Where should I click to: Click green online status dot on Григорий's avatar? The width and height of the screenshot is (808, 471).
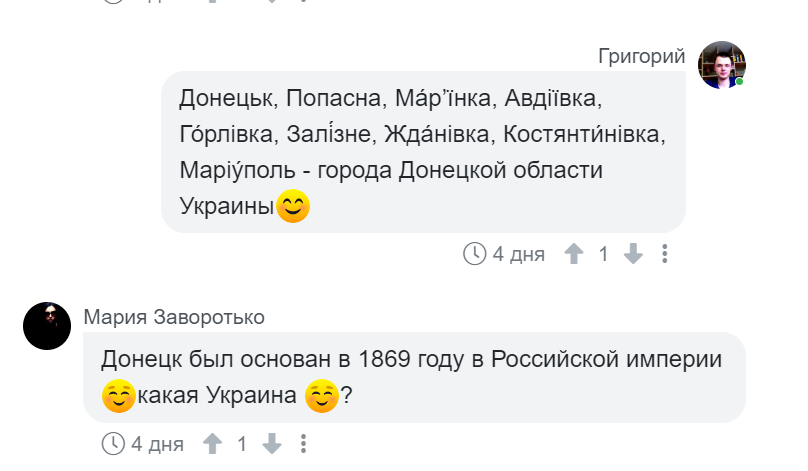coord(739,82)
